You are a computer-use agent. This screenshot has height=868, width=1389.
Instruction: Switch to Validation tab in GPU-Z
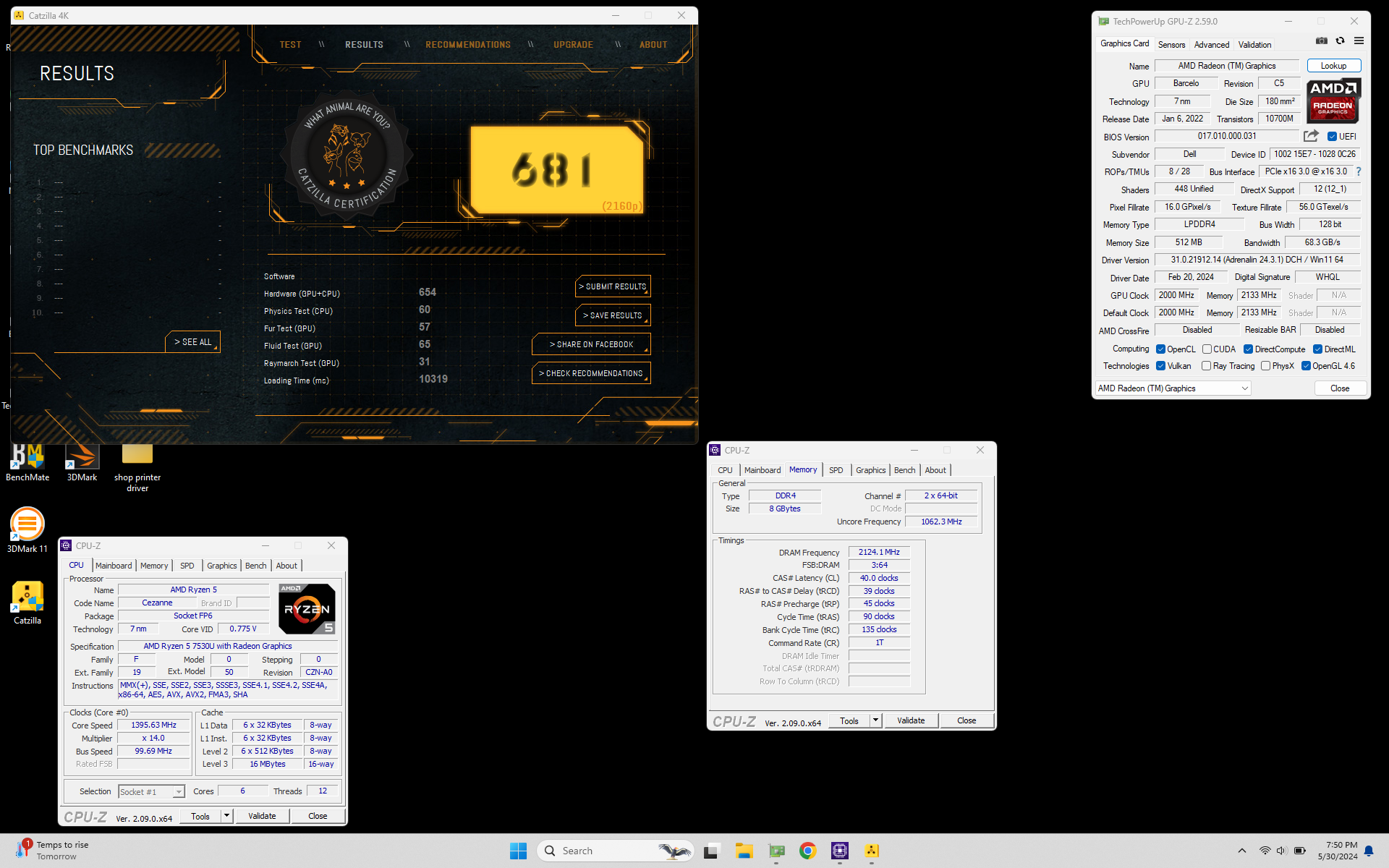coord(1254,45)
